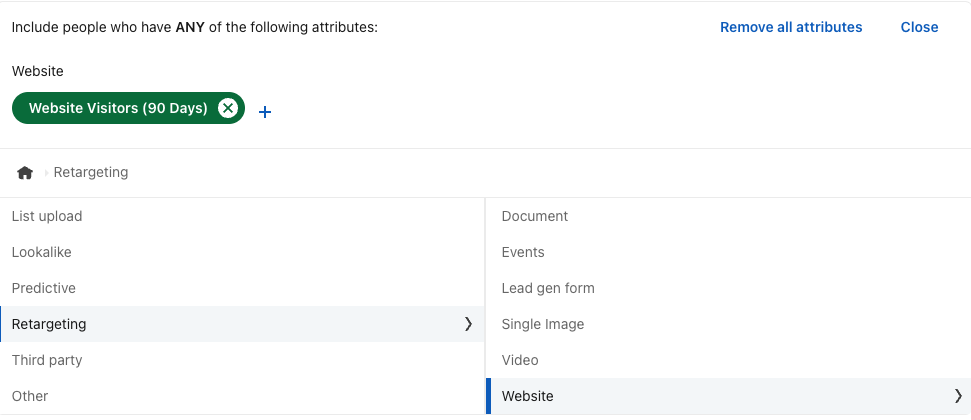Select the List upload category

(x=47, y=216)
